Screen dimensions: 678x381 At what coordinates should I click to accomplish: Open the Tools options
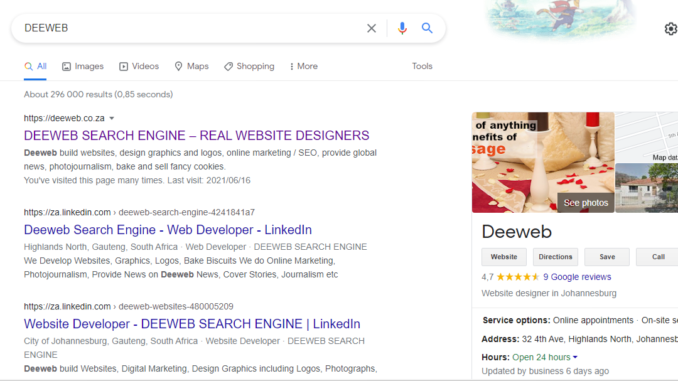[x=422, y=66]
